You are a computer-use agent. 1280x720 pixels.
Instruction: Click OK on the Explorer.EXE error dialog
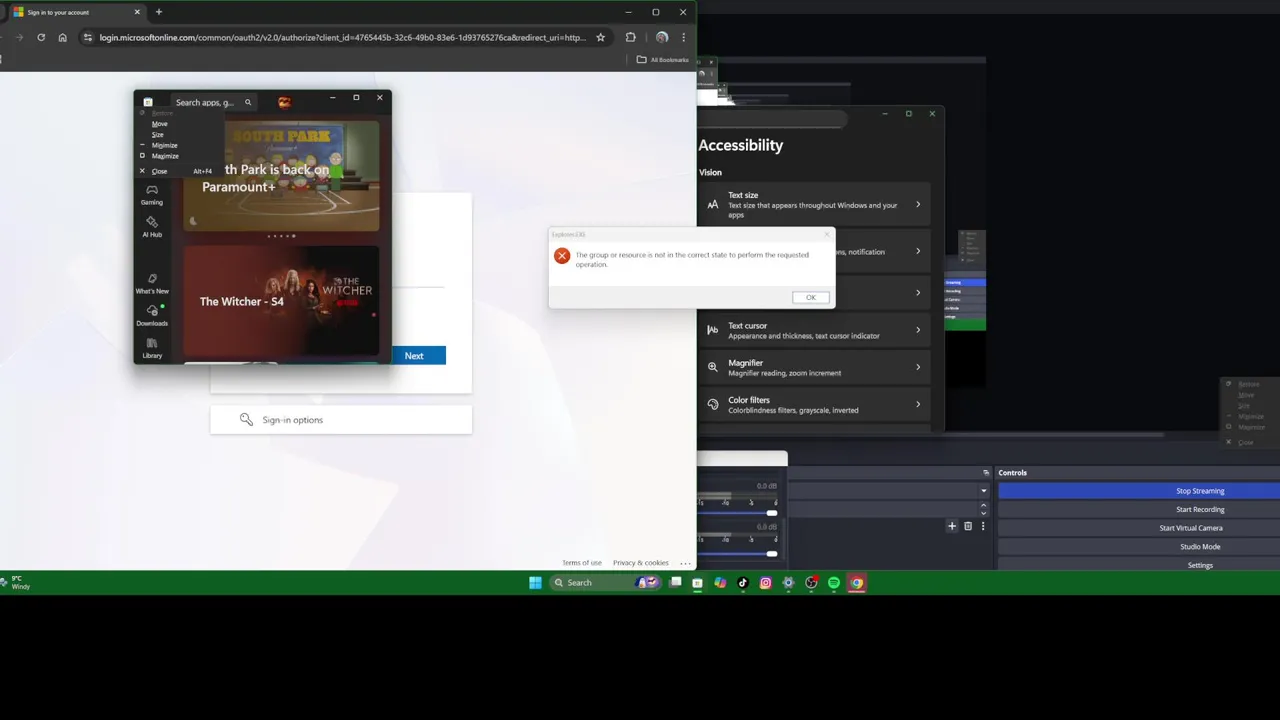(x=810, y=297)
